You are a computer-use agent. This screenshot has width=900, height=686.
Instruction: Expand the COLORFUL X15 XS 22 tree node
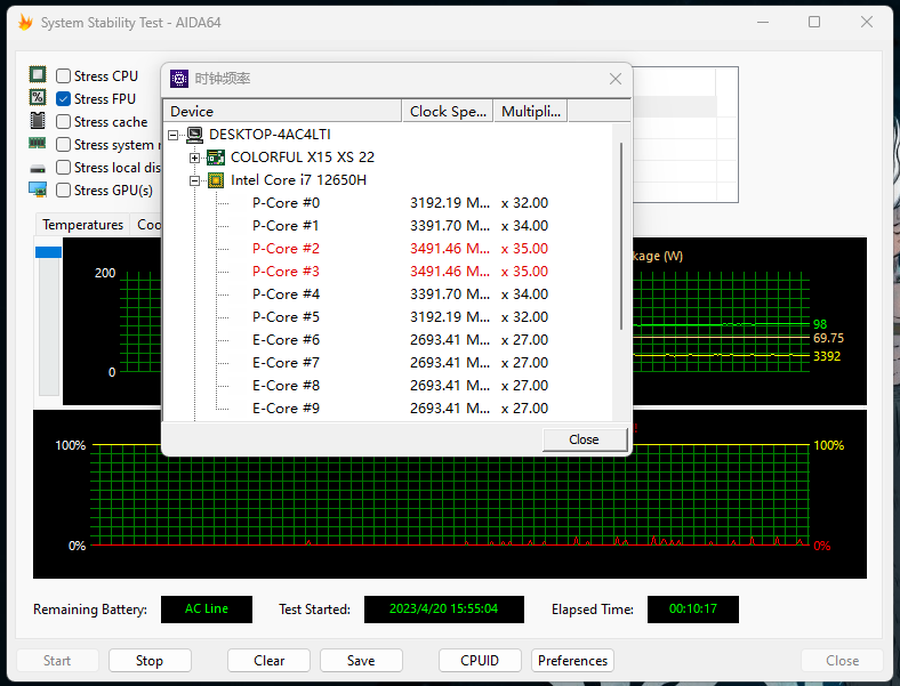194,157
